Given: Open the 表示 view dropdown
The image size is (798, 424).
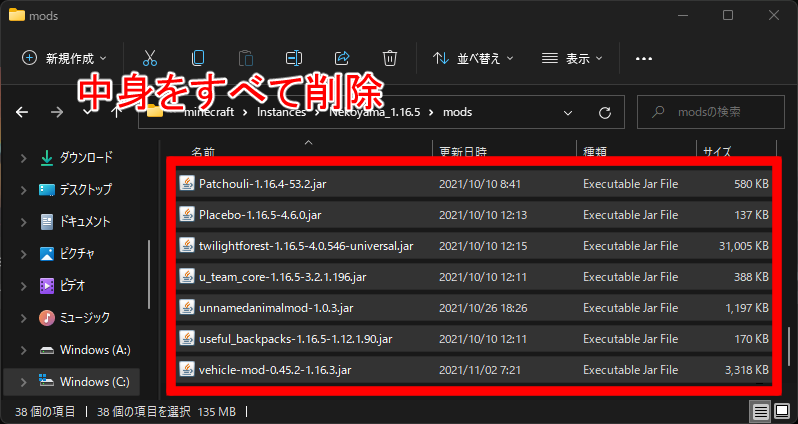Looking at the screenshot, I should tap(573, 59).
